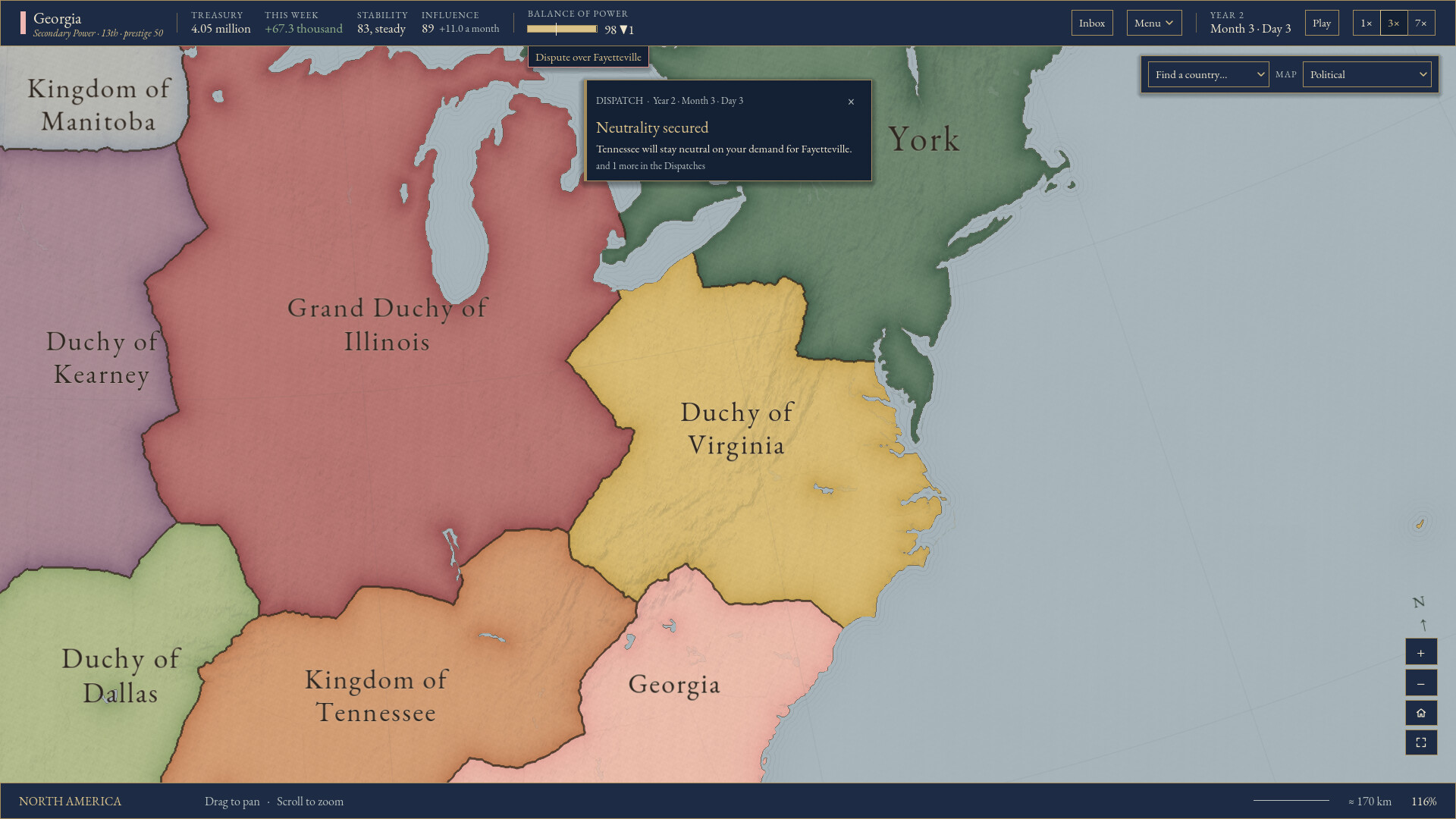
Task: Click the Influence 89 value
Action: click(x=428, y=29)
